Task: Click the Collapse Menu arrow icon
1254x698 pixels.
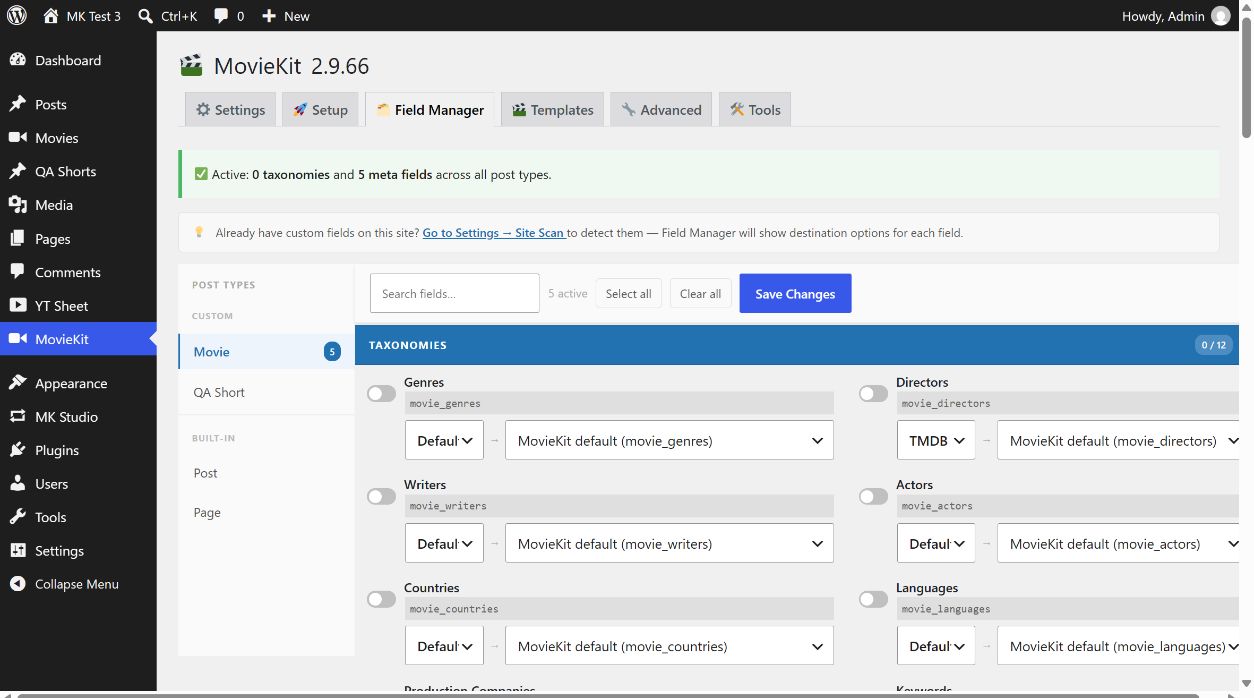Action: pos(17,584)
